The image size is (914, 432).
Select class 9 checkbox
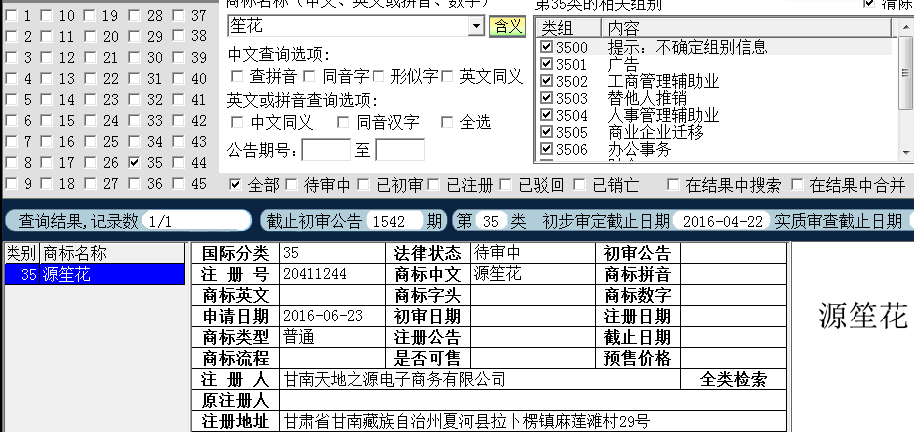point(11,184)
